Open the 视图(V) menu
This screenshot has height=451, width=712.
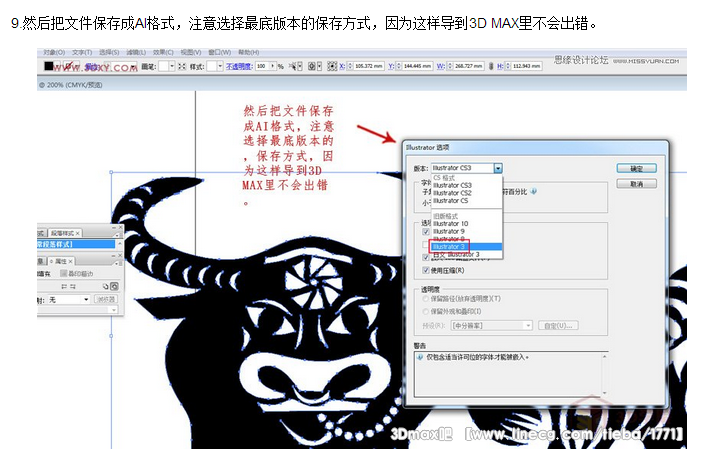pos(191,52)
